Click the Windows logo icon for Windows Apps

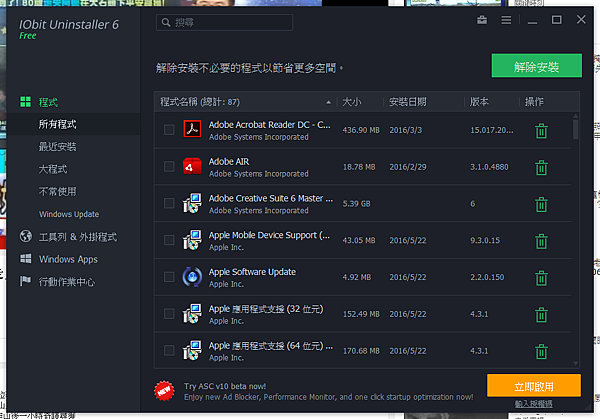[x=26, y=258]
